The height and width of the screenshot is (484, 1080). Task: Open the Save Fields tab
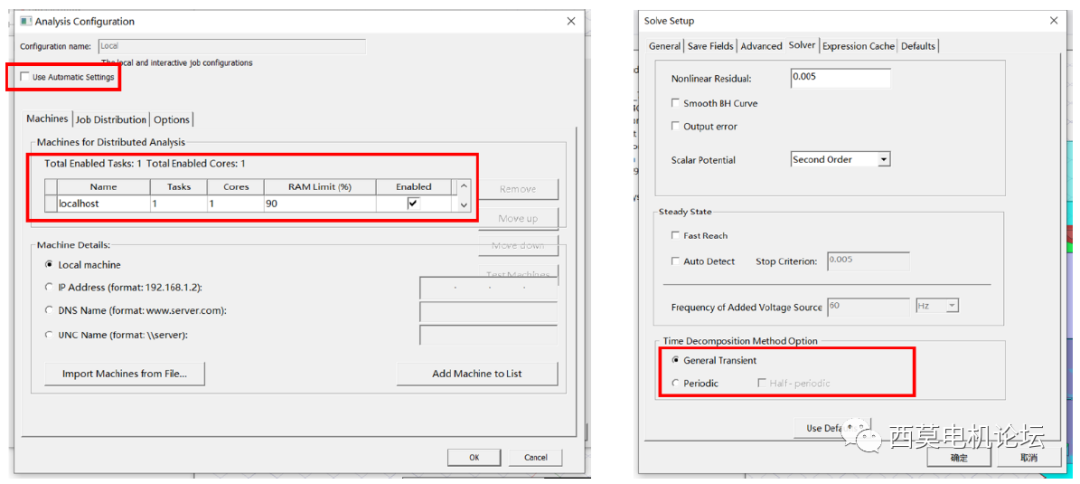tap(710, 46)
